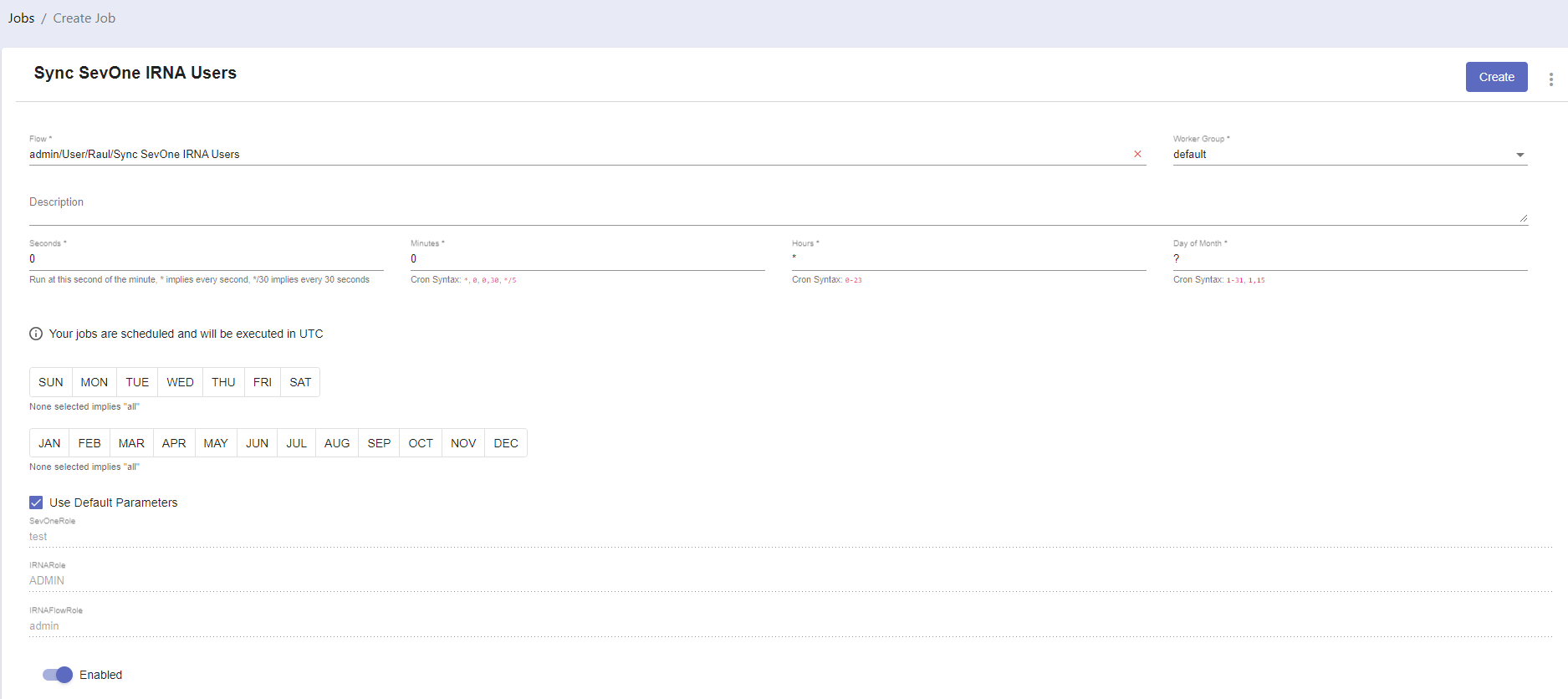Uncheck Use Default Parameters checkbox
The image size is (1568, 699).
(36, 503)
